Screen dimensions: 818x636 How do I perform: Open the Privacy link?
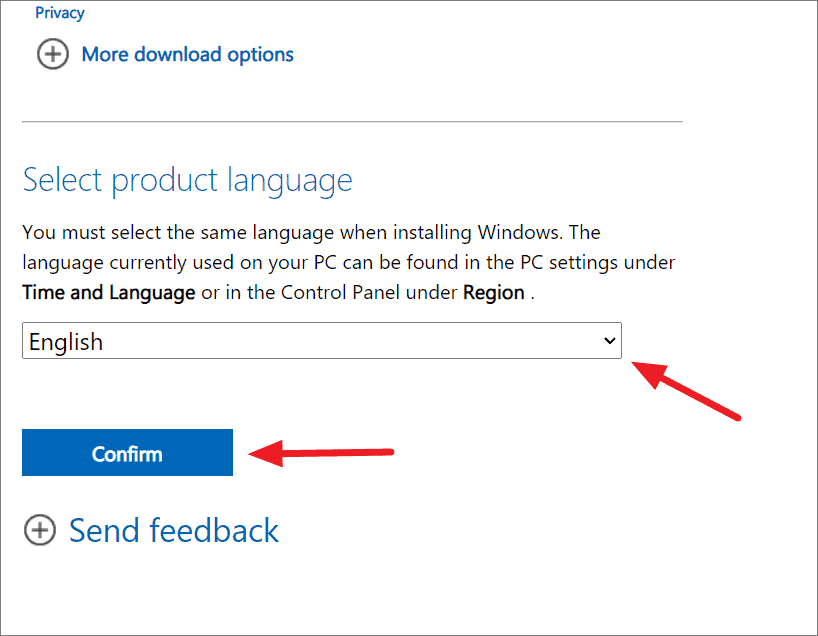[59, 13]
